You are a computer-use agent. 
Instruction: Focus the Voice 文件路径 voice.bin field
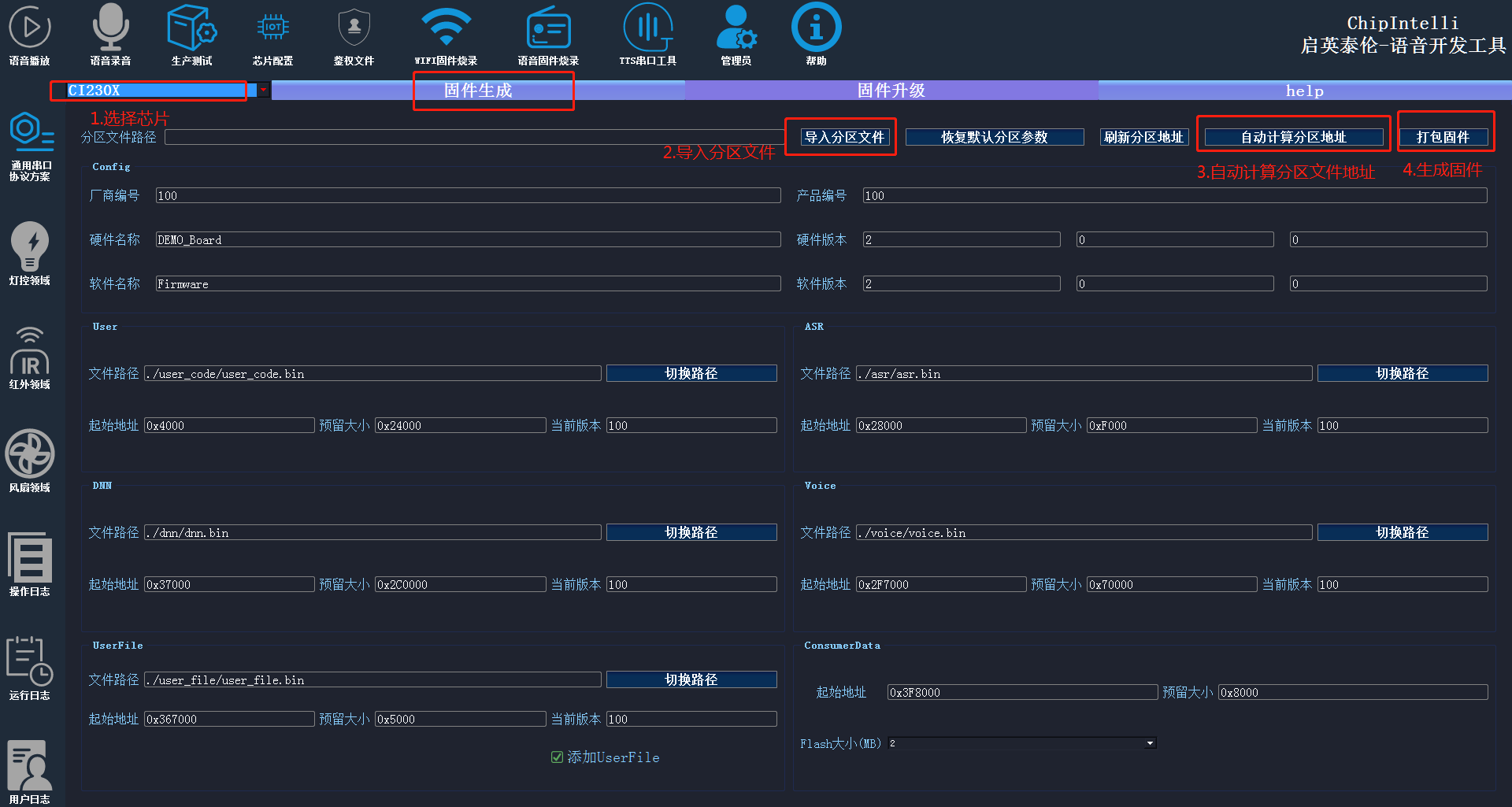click(x=1084, y=532)
